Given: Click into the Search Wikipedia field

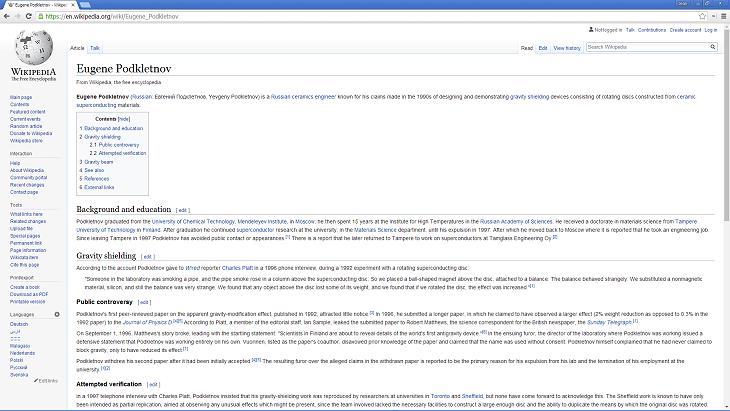Looking at the screenshot, I should point(648,47).
